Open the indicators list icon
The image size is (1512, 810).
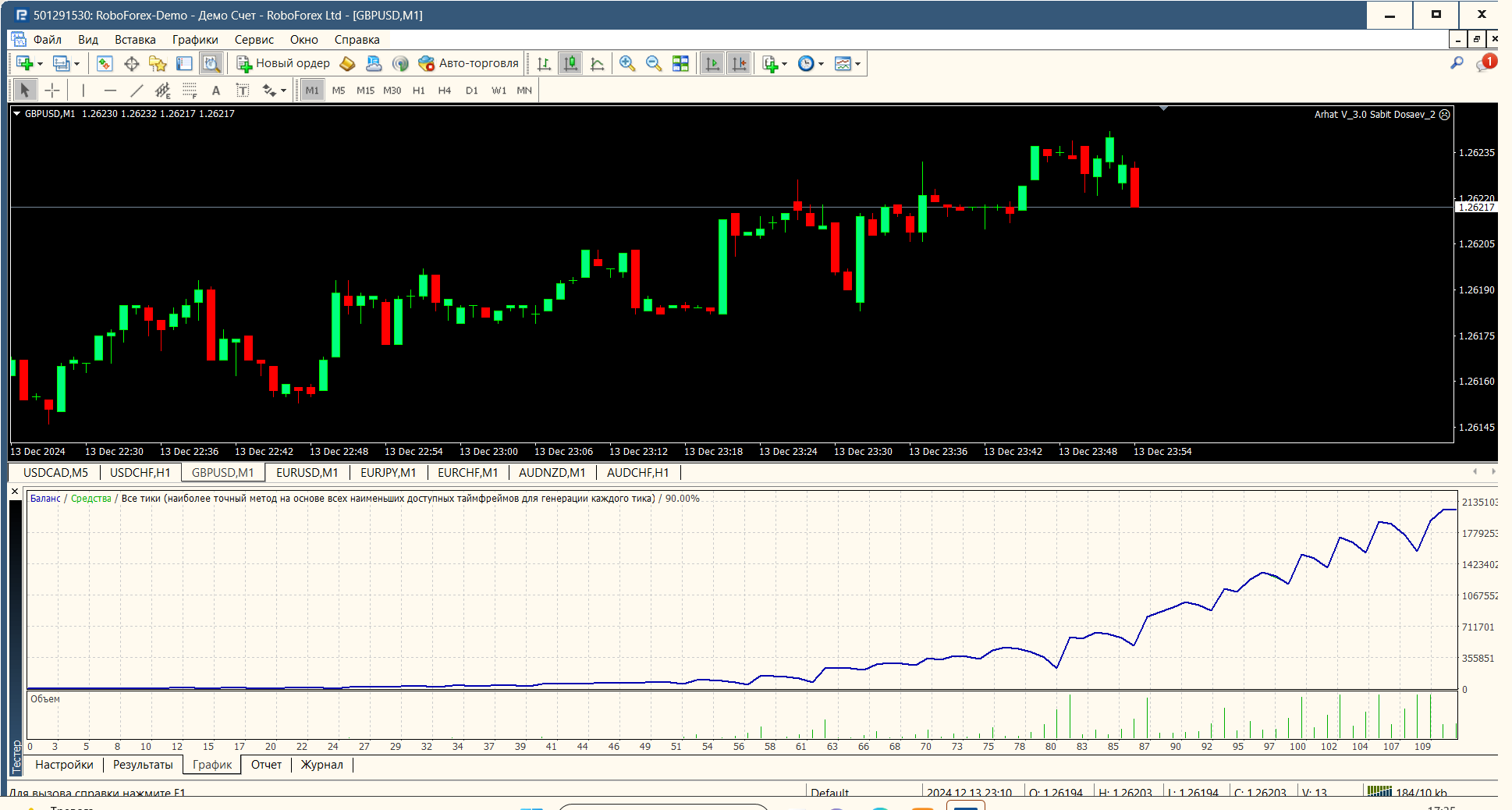click(x=770, y=63)
